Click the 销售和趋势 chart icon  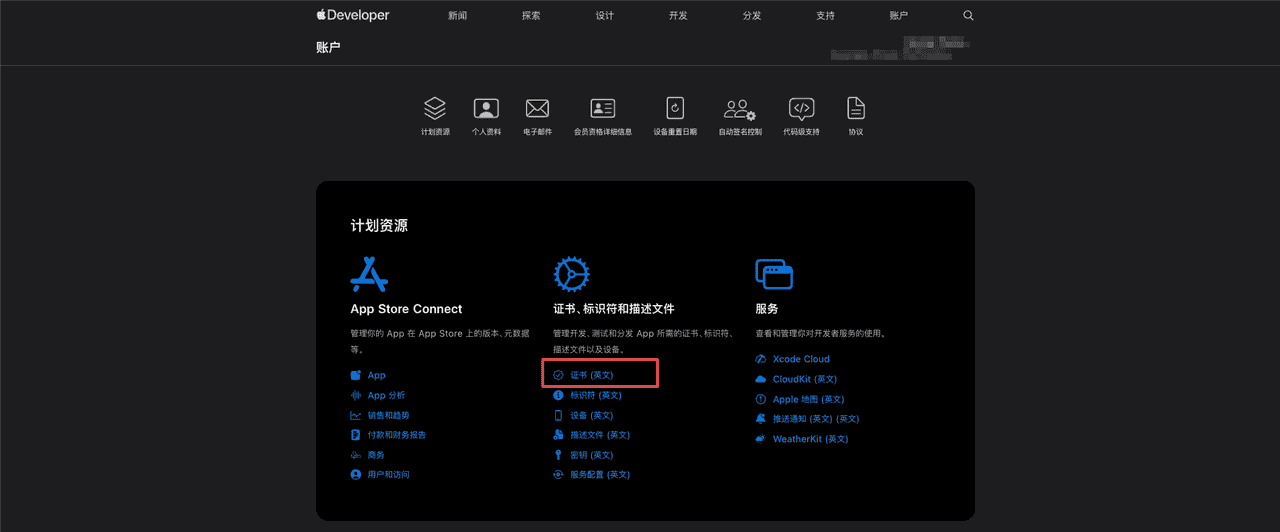tap(355, 415)
